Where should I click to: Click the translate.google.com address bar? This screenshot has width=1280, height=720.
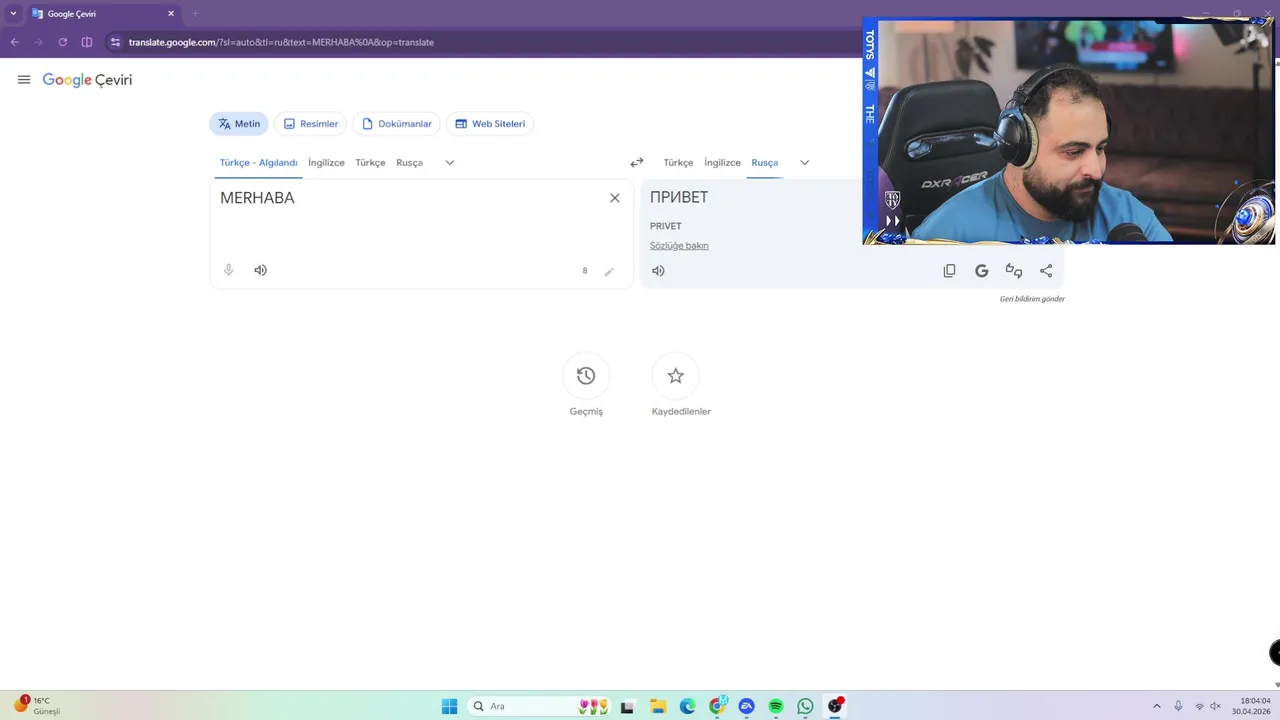click(x=281, y=42)
